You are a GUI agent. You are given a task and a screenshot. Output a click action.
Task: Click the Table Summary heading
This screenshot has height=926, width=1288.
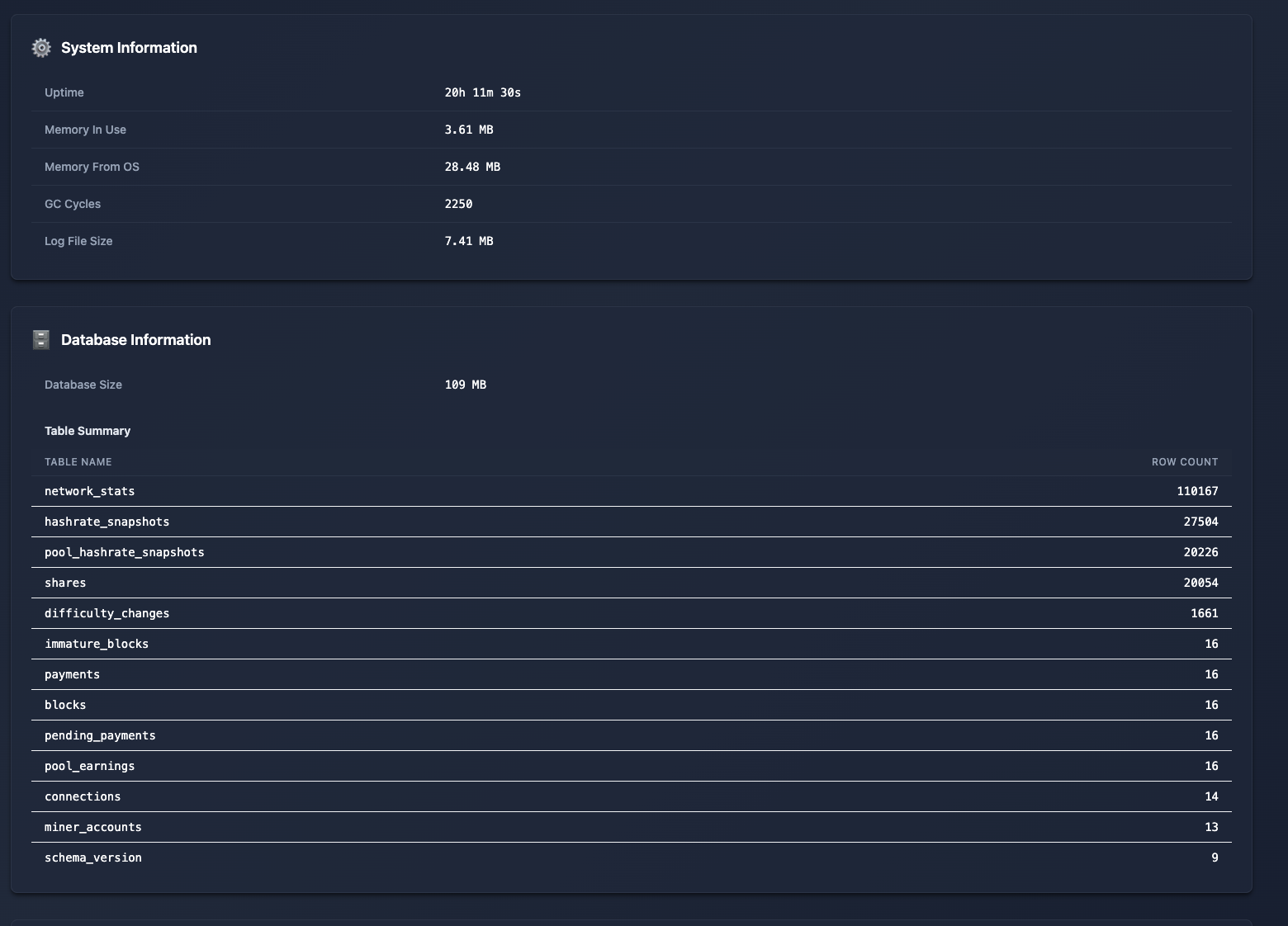(88, 431)
